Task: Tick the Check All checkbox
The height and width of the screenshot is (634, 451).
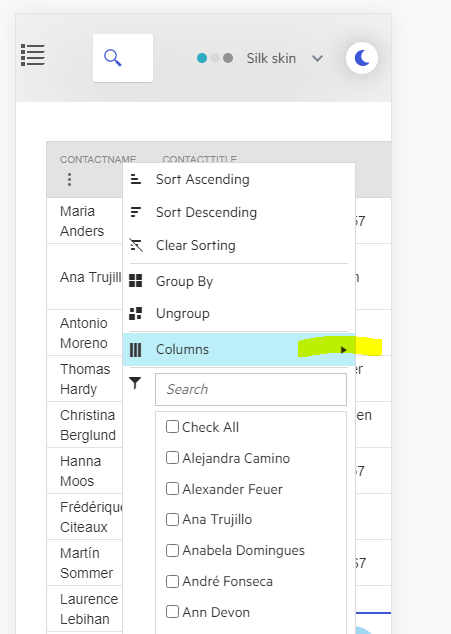Action: [x=172, y=427]
